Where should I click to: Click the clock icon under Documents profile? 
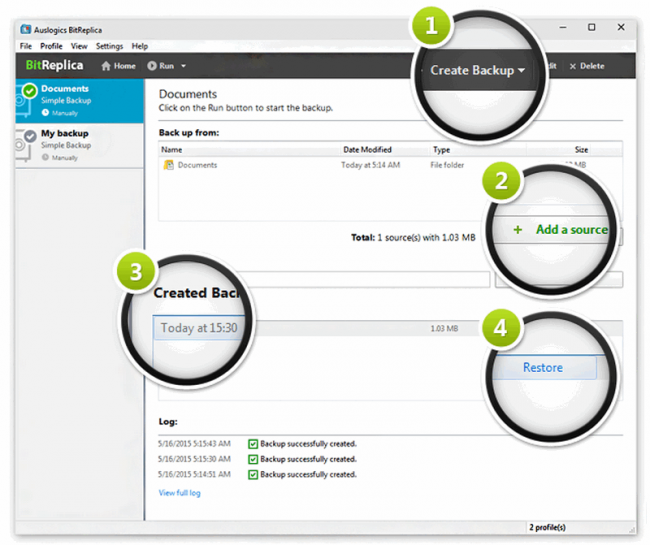pyautogui.click(x=45, y=113)
